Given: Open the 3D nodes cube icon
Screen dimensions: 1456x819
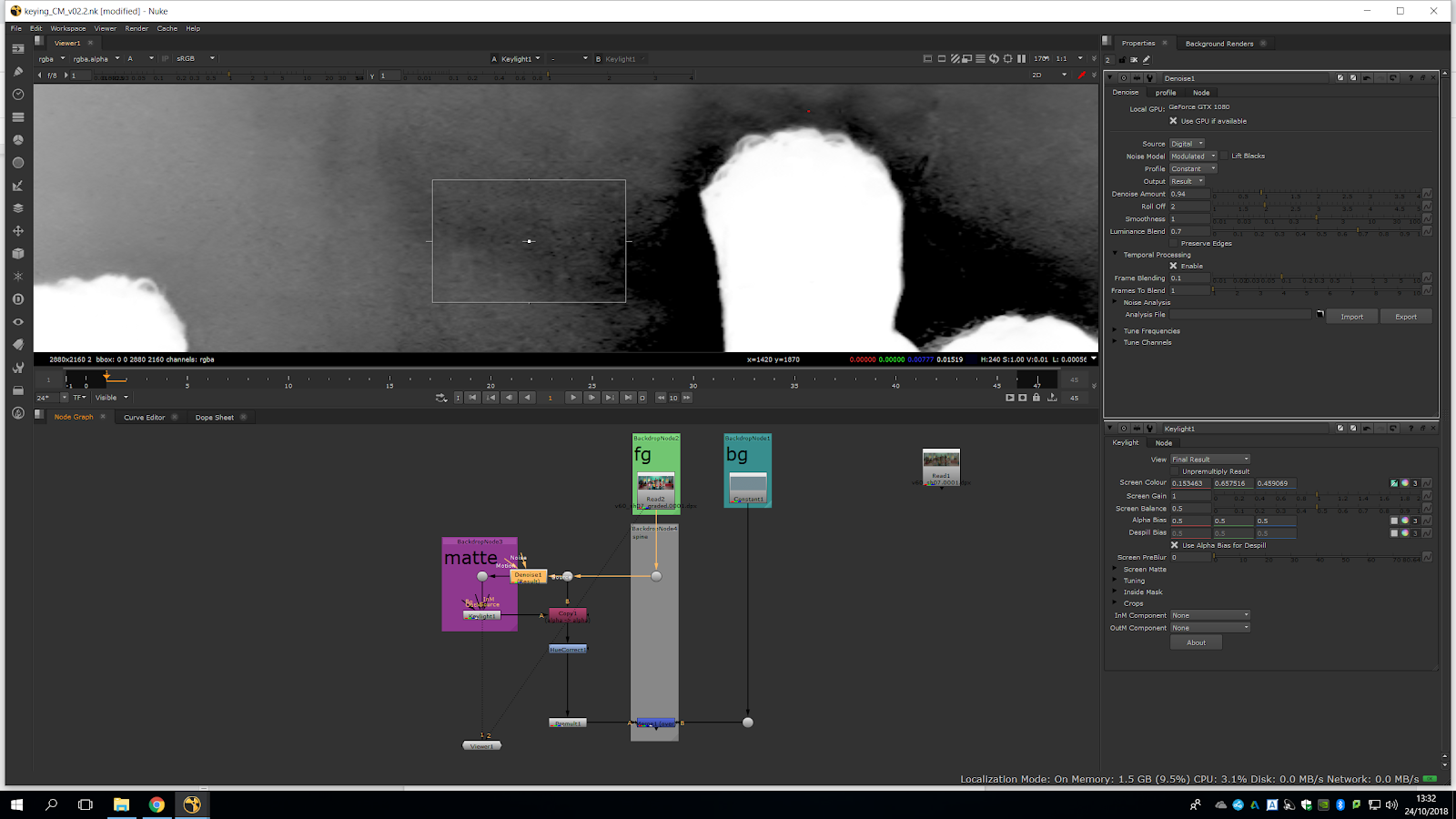Looking at the screenshot, I should [17, 254].
